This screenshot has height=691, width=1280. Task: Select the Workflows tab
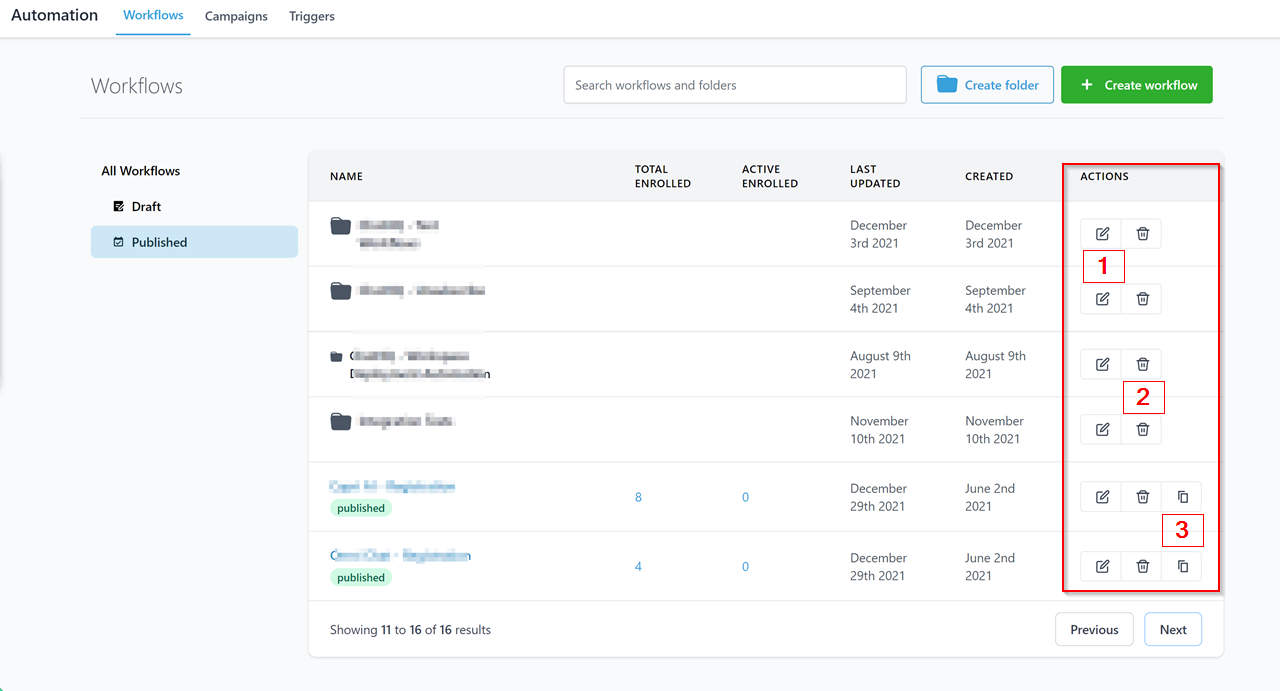tap(153, 16)
